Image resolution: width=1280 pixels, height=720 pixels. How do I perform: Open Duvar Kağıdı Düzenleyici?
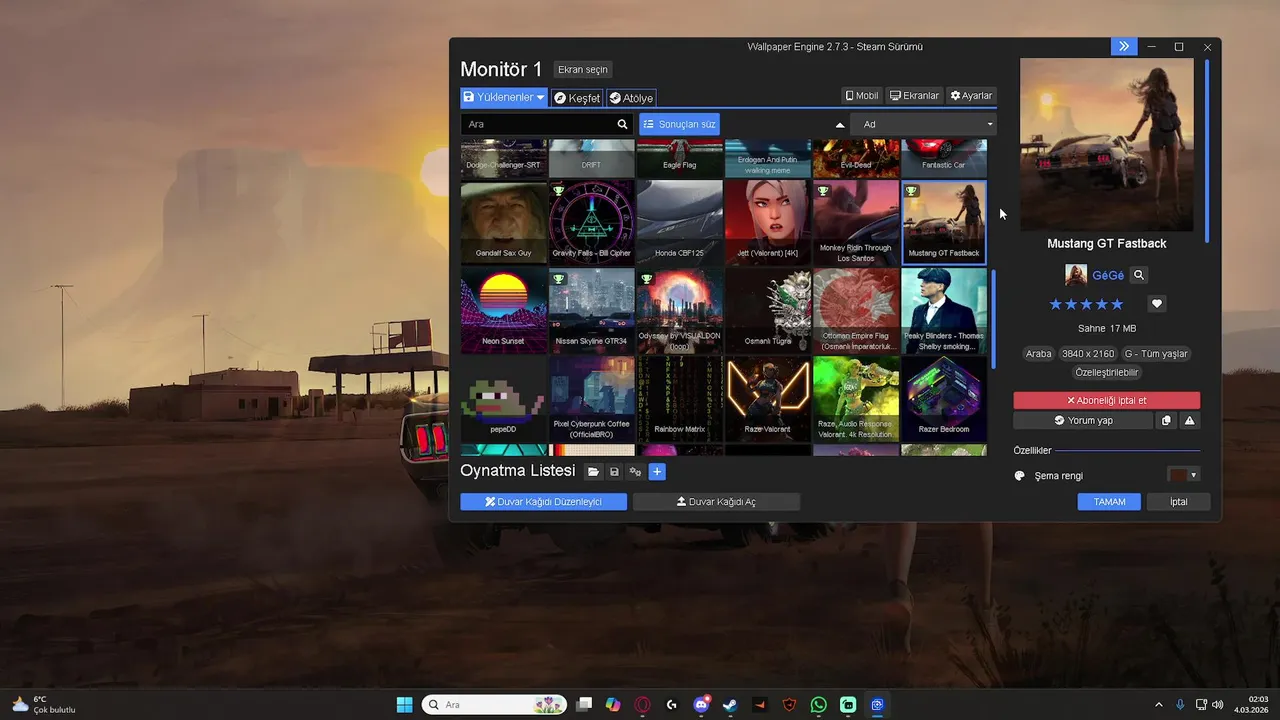coord(544,502)
